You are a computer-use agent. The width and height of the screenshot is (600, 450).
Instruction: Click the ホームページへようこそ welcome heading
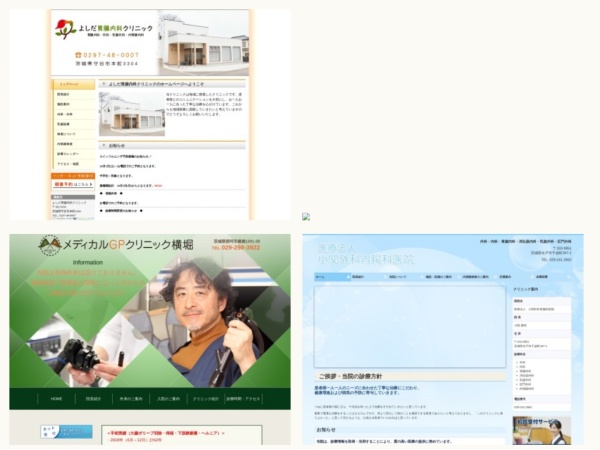[156, 84]
